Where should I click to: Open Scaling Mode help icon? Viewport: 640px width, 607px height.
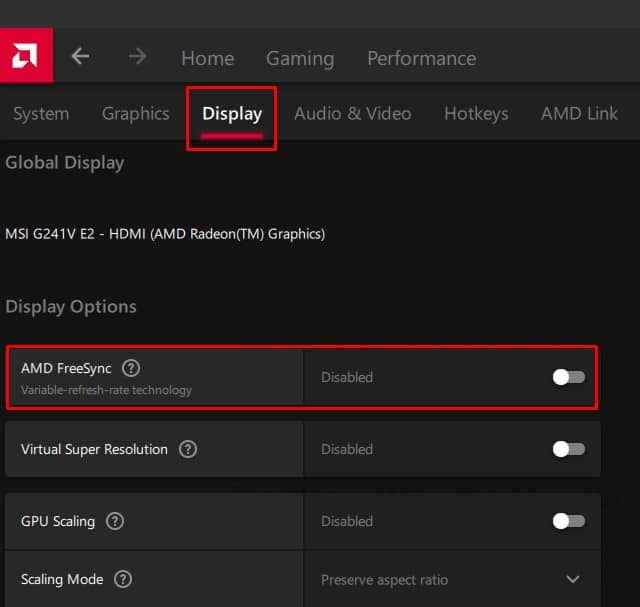pos(123,579)
